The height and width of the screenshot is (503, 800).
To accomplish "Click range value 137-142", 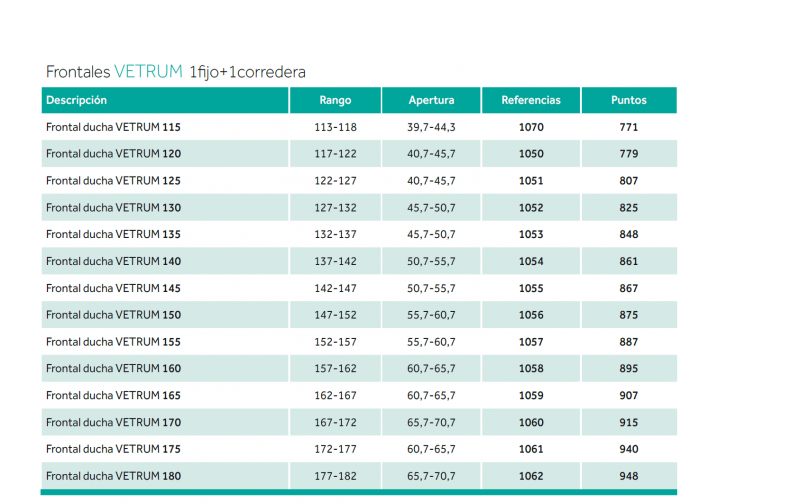I will click(x=335, y=261).
